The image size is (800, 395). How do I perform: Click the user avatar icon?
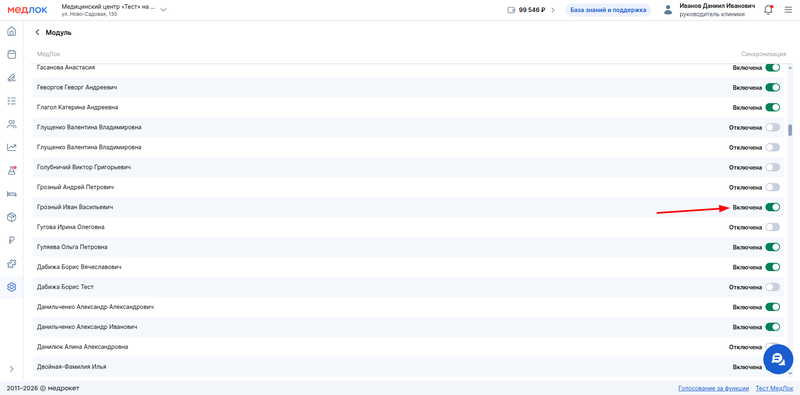pos(668,10)
